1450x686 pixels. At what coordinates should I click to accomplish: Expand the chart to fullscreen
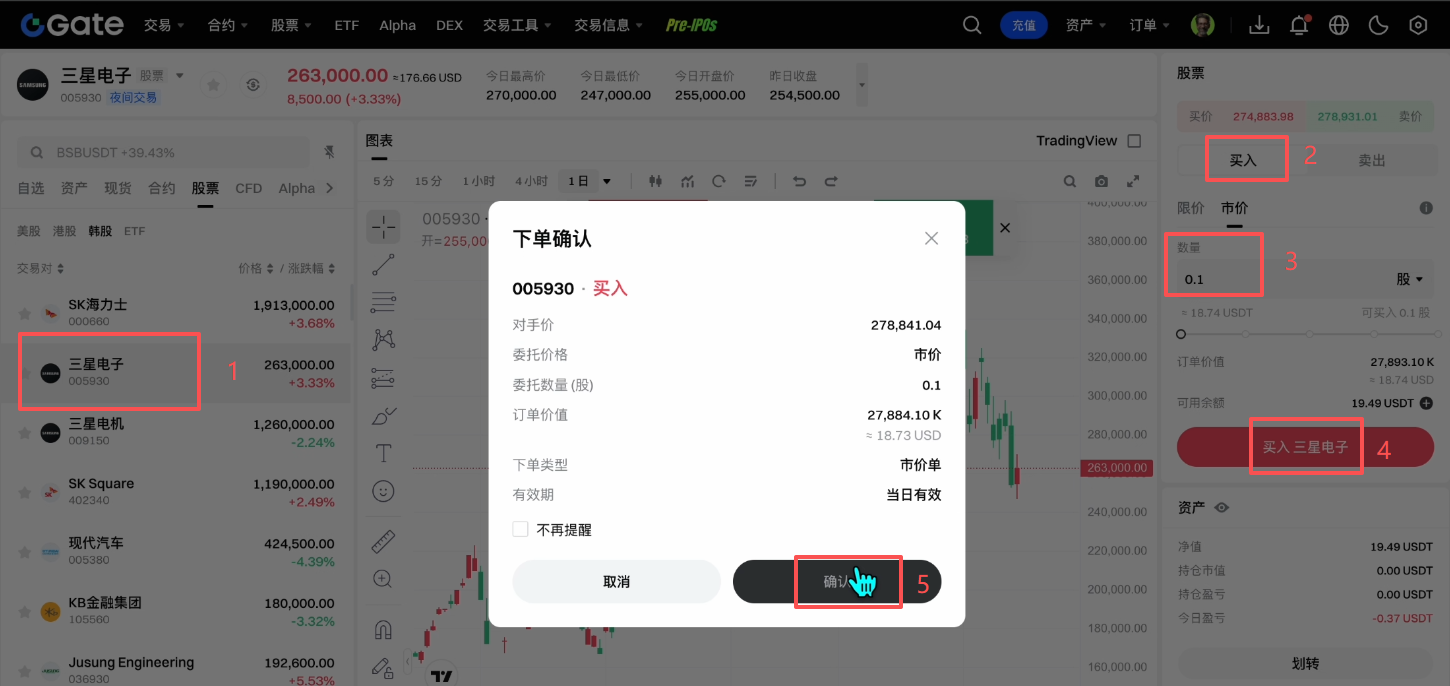(x=1133, y=181)
